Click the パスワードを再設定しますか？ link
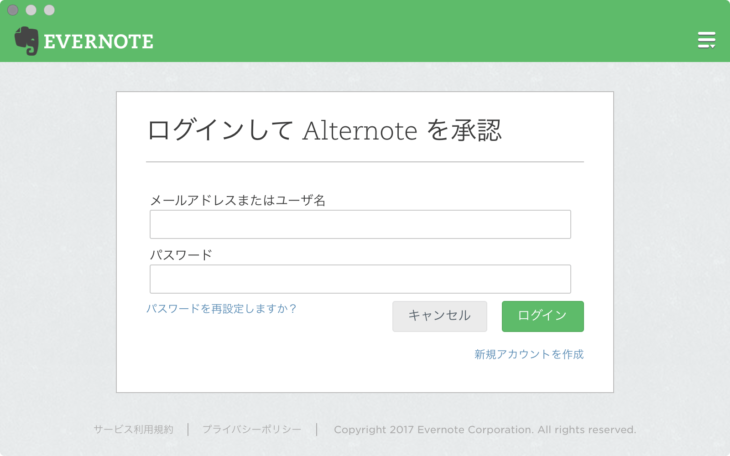 click(222, 309)
